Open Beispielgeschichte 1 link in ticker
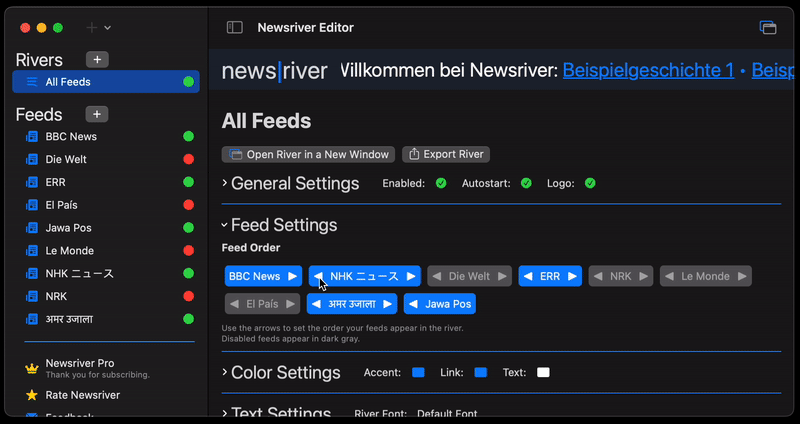Viewport: 800px width, 424px height. click(648, 70)
